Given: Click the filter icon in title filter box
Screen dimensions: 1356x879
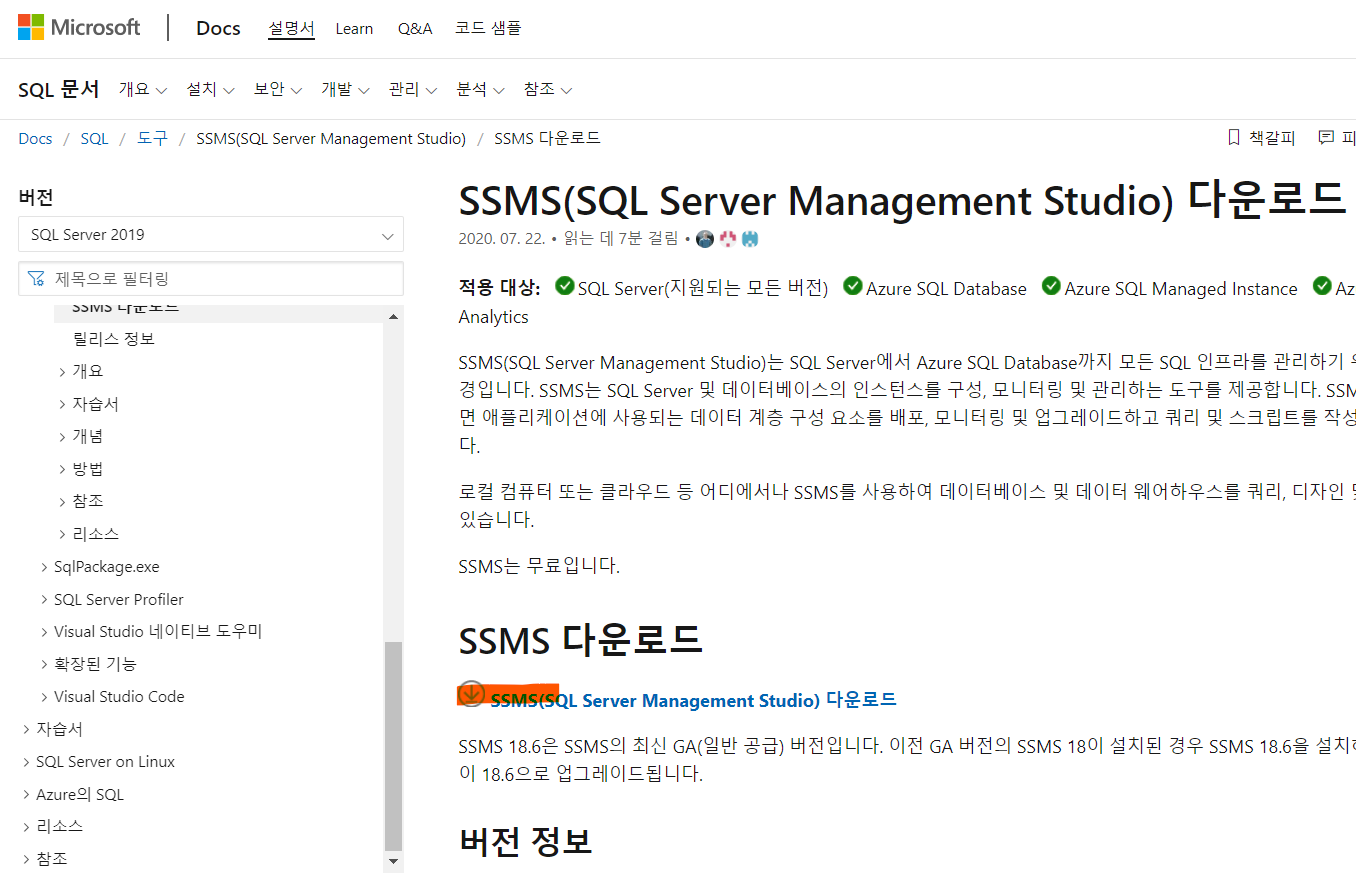Looking at the screenshot, I should click(36, 278).
